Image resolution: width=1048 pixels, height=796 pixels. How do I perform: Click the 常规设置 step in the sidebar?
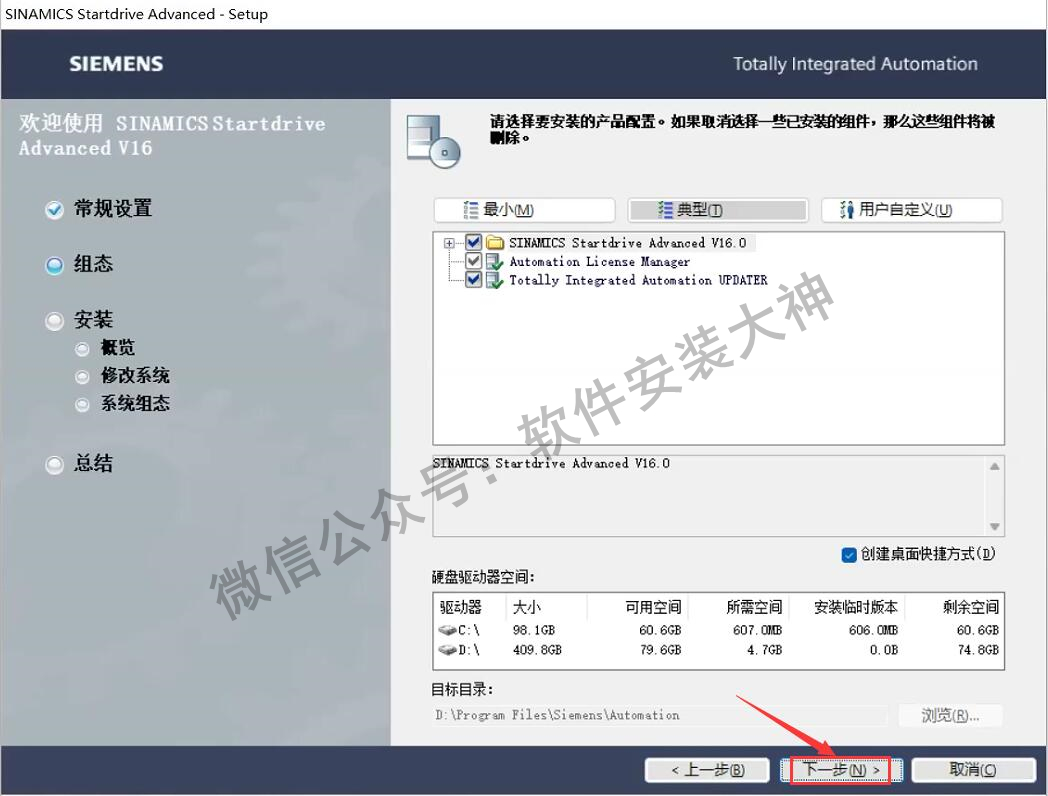point(112,209)
